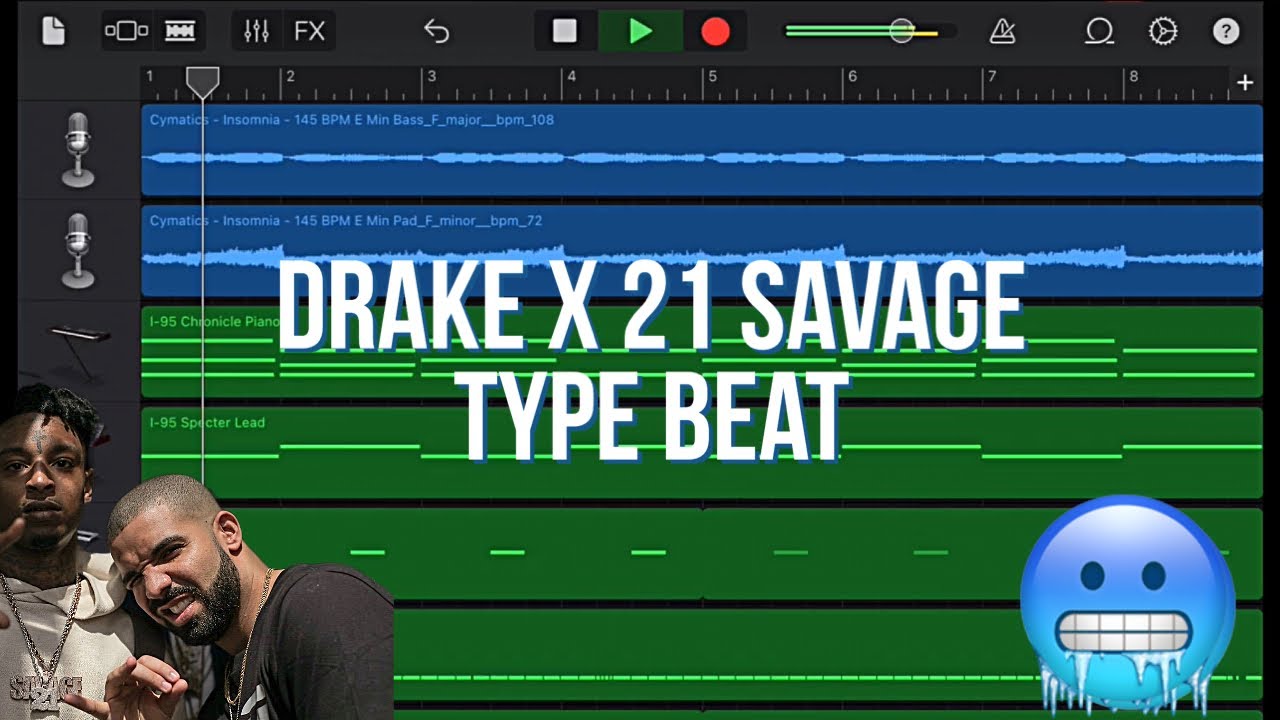This screenshot has height=720, width=1280.
Task: Start playback with the green play button
Action: click(x=640, y=31)
